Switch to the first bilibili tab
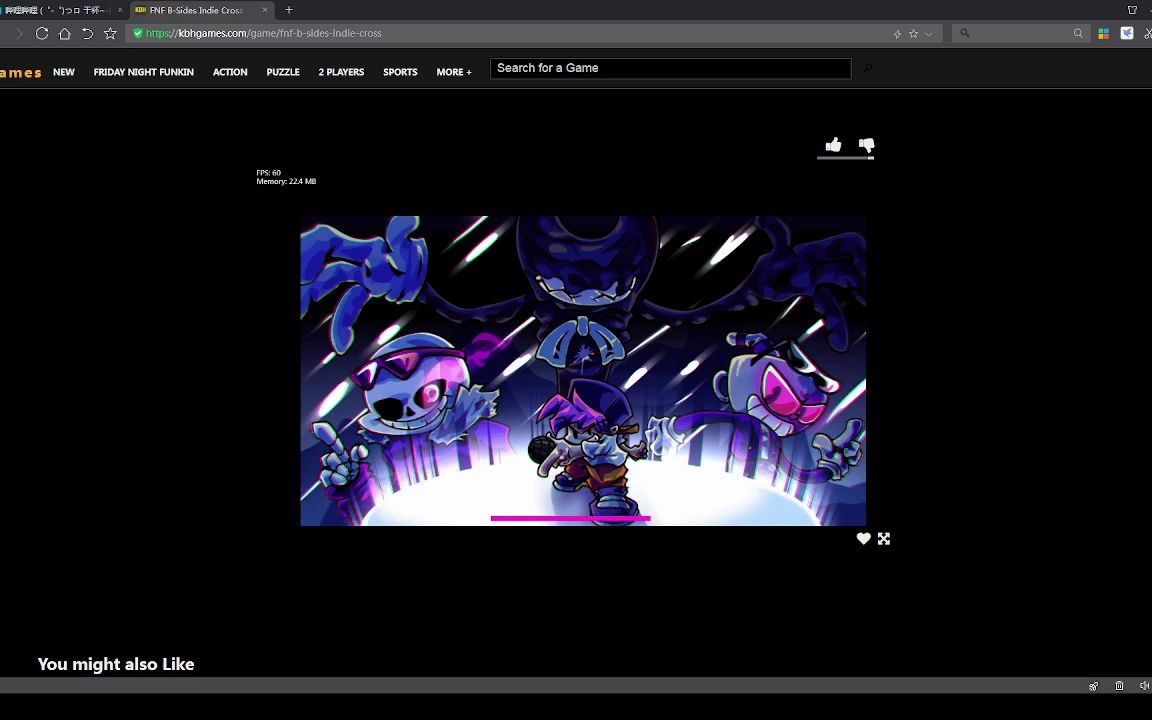This screenshot has height=720, width=1152. [64, 10]
